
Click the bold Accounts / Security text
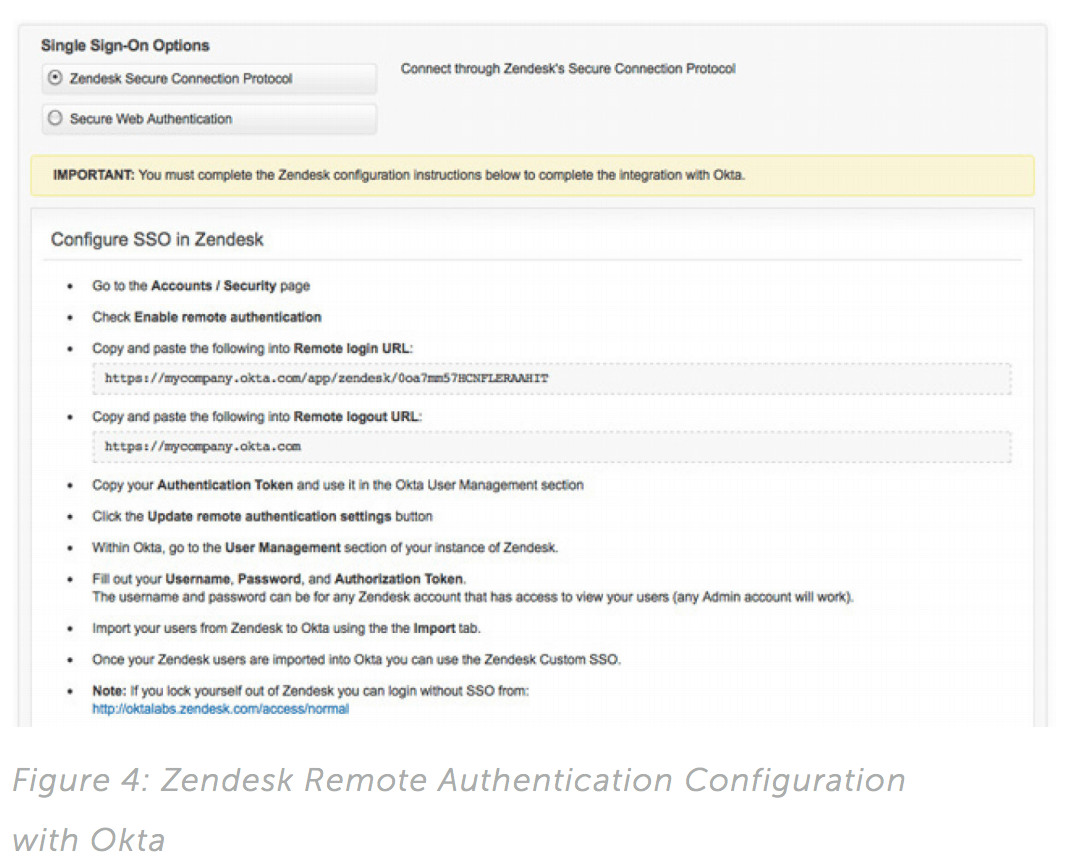214,286
